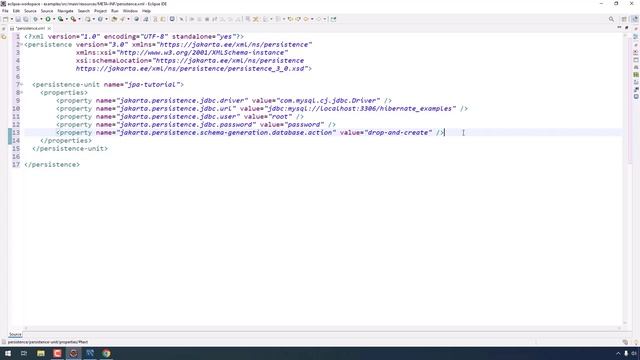Close the persistence.xml editor tab
Viewport: 640px width, 360px height.
tap(49, 28)
